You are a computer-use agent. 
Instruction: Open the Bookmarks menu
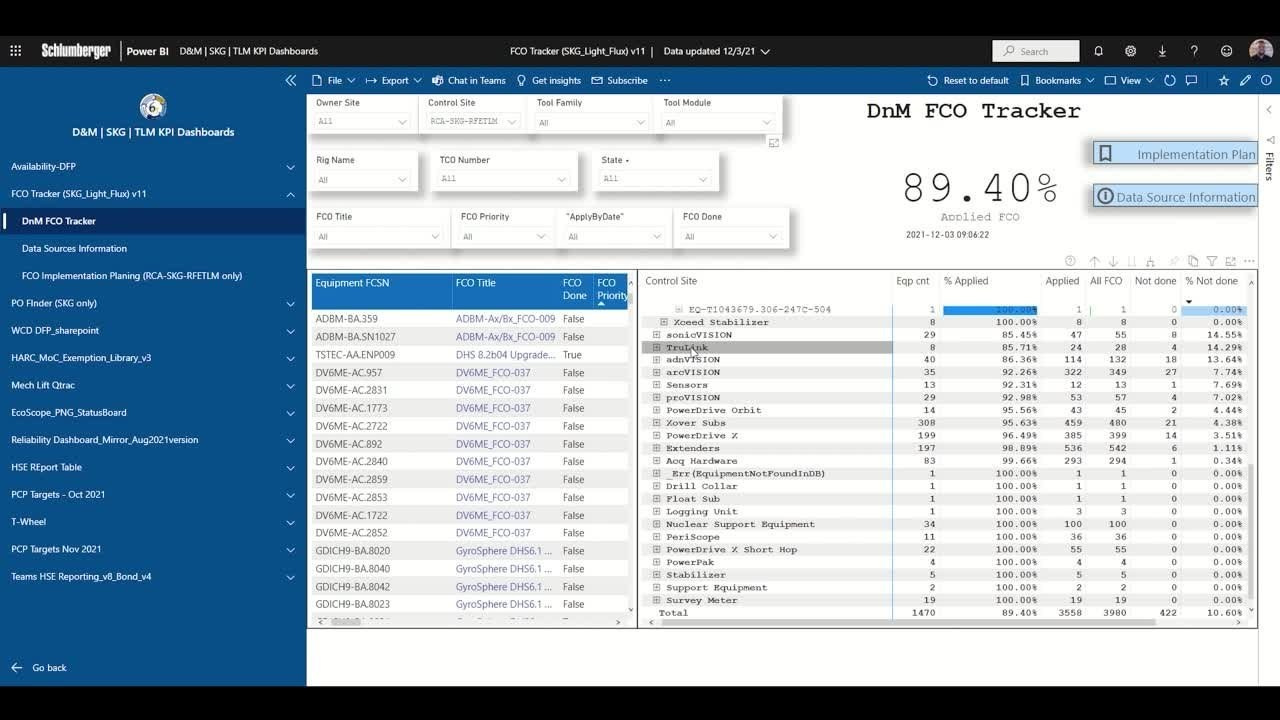[1057, 80]
